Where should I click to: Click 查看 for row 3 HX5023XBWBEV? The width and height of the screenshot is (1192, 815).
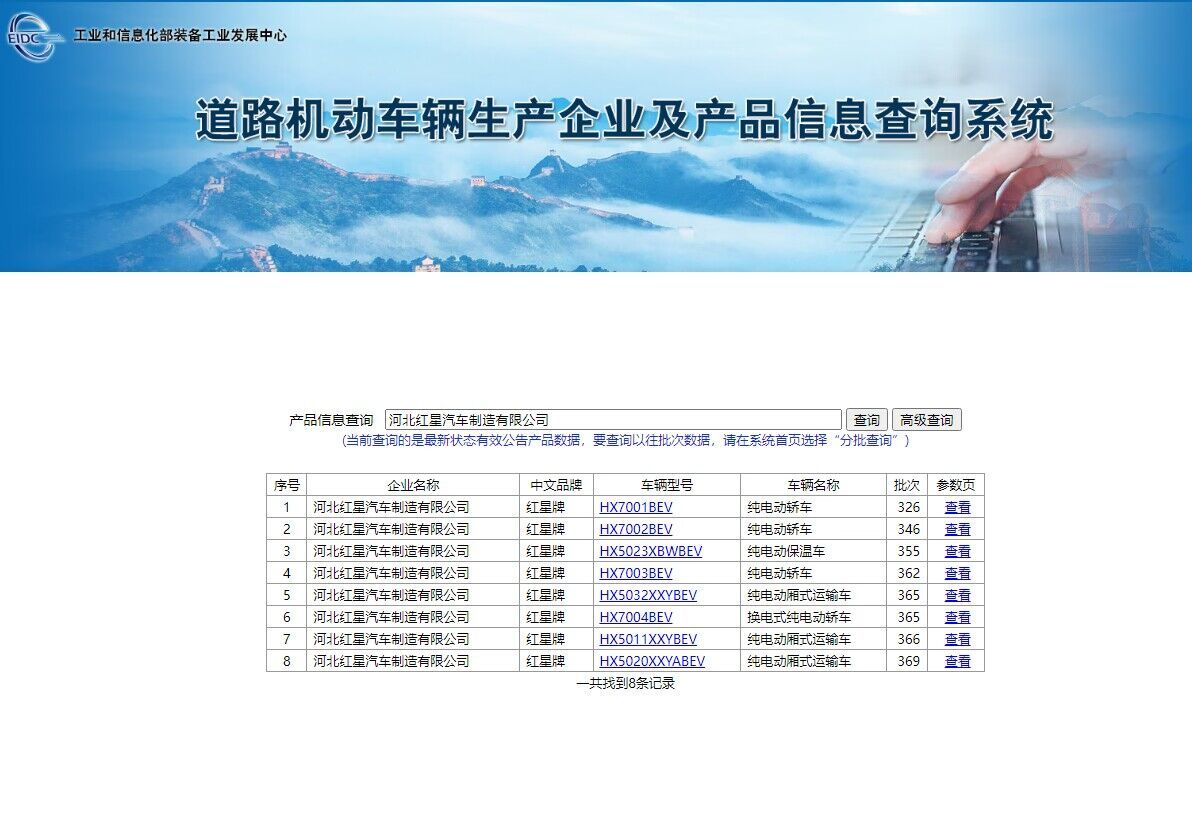957,551
